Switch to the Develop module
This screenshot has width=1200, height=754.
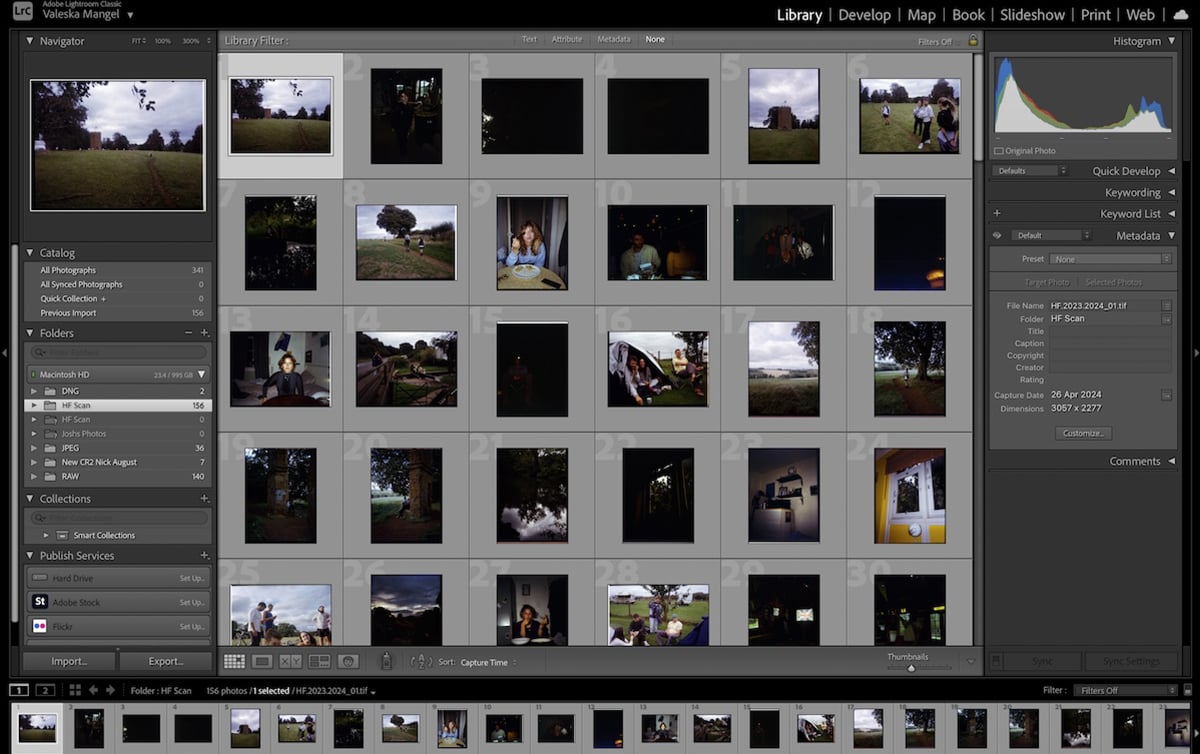(864, 15)
